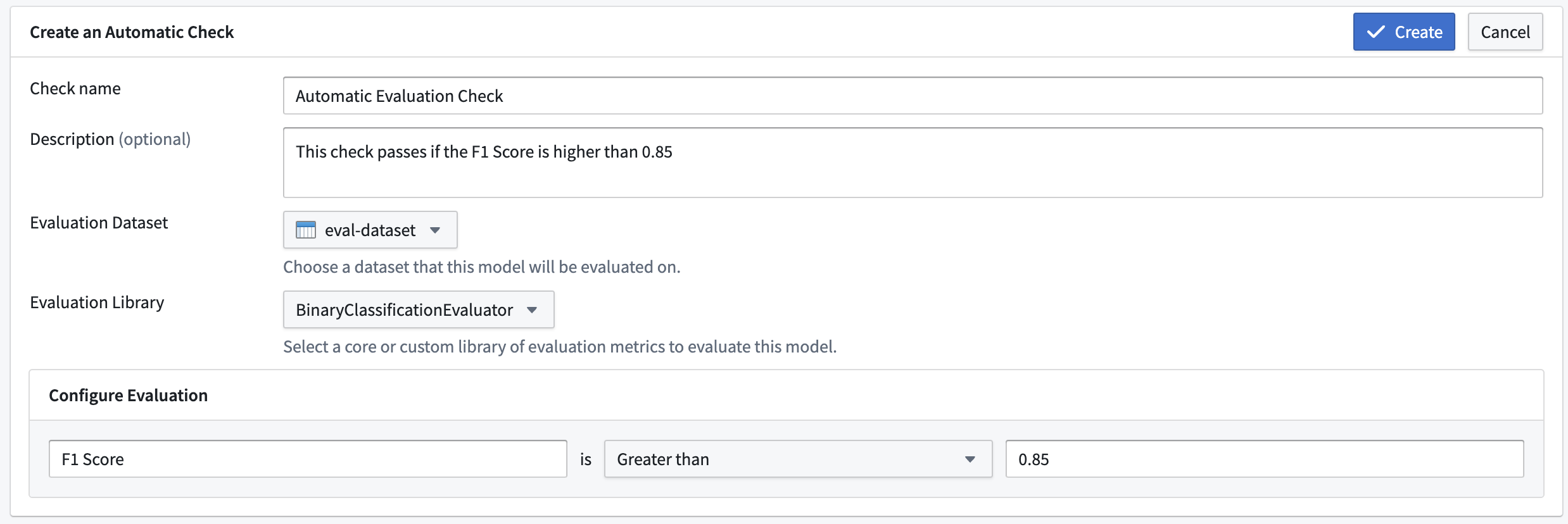1568x524 pixels.
Task: Open the eval-dataset dropdown
Action: pos(370,230)
